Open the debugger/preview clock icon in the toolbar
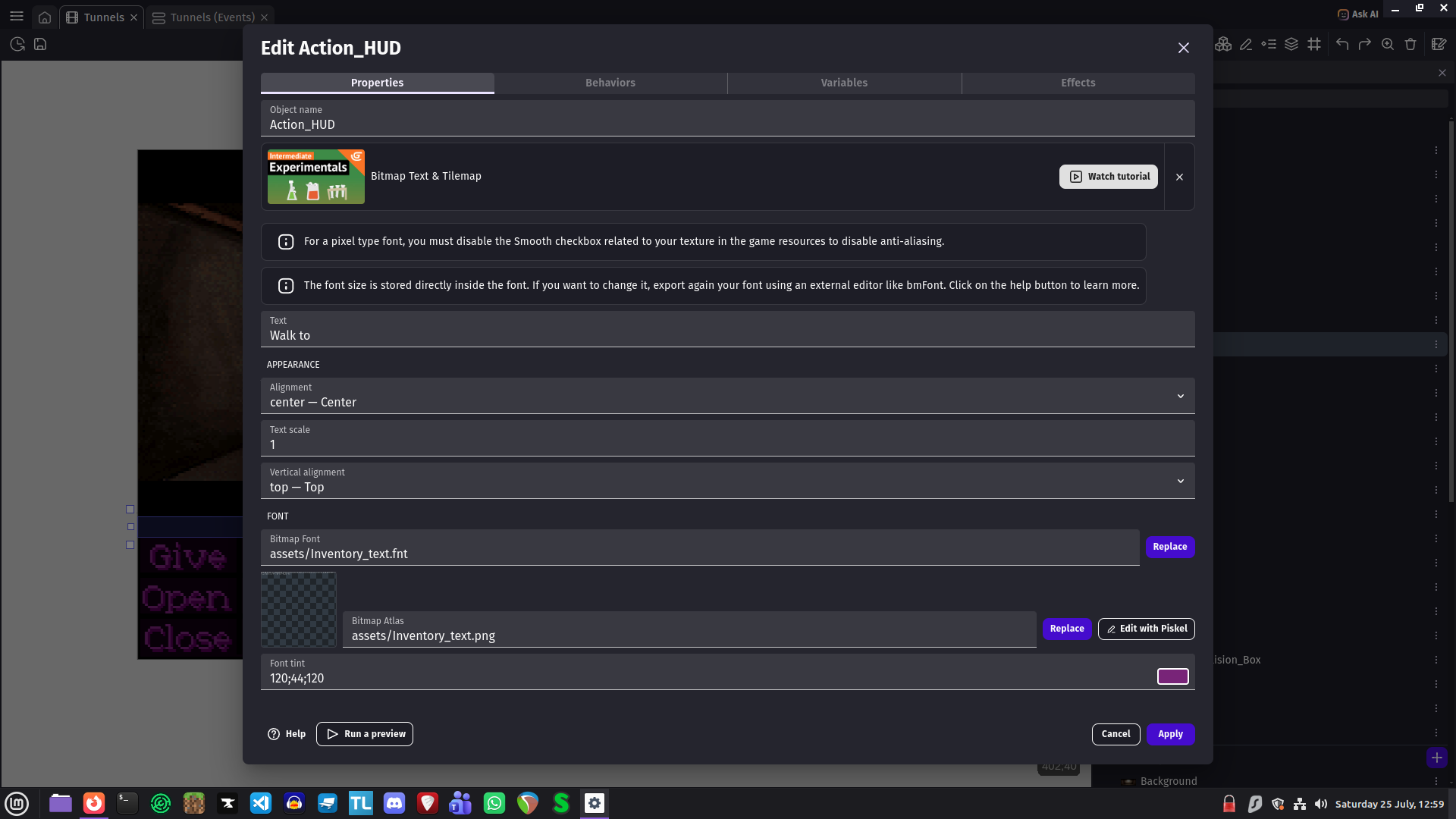The image size is (1456, 819). (x=17, y=45)
